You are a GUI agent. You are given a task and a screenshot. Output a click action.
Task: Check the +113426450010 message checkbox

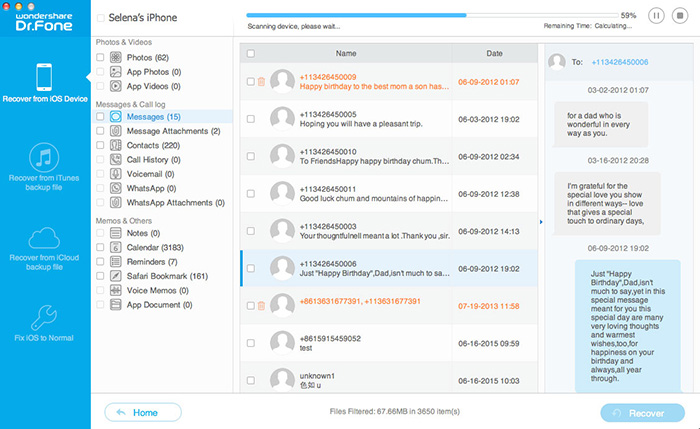point(251,156)
